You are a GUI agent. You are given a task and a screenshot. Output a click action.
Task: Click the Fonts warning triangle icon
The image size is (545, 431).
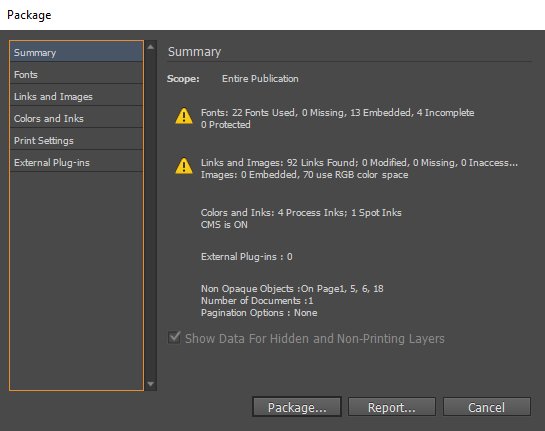[x=184, y=116]
